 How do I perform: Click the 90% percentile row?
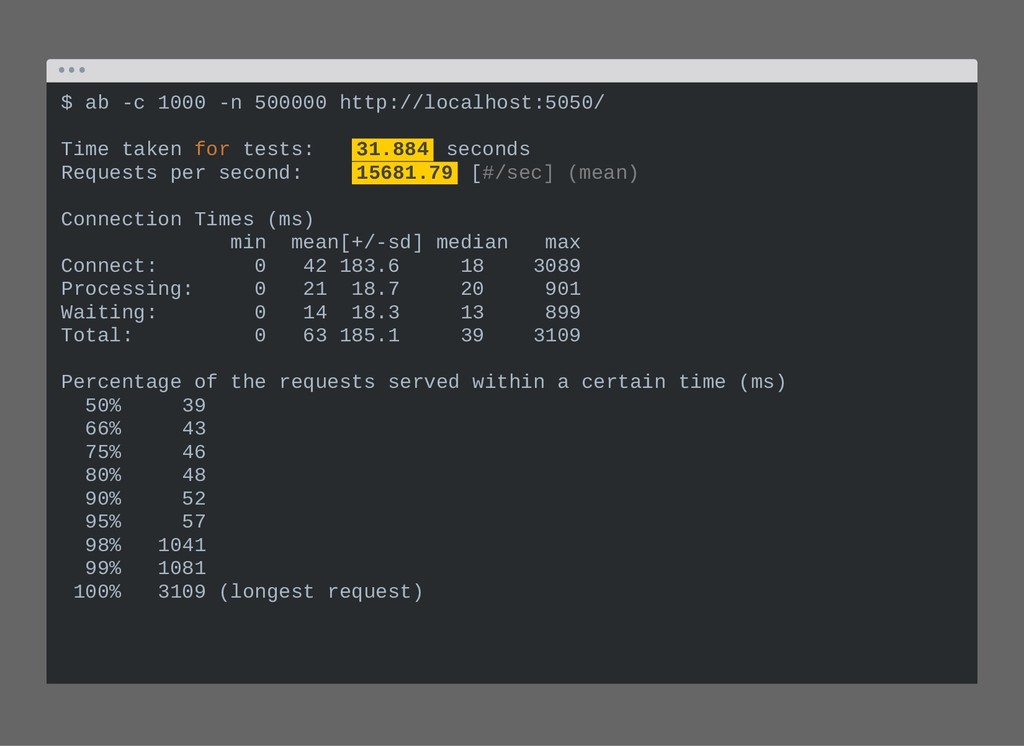coord(145,498)
